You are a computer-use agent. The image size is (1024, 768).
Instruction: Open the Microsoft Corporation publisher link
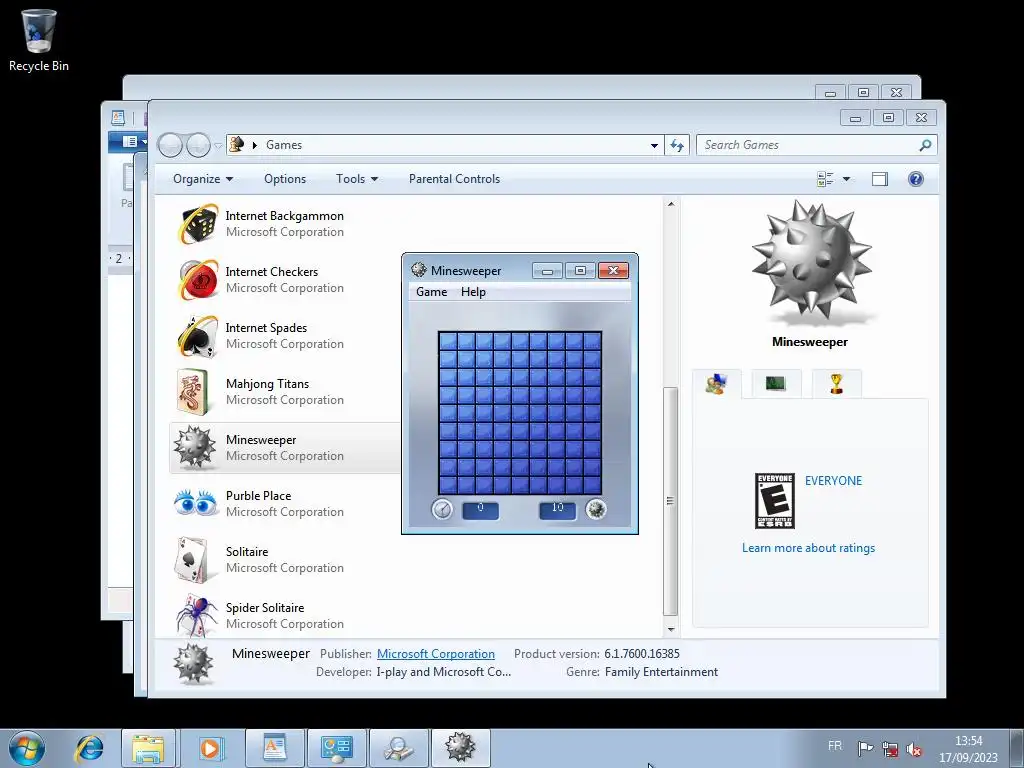(x=436, y=654)
